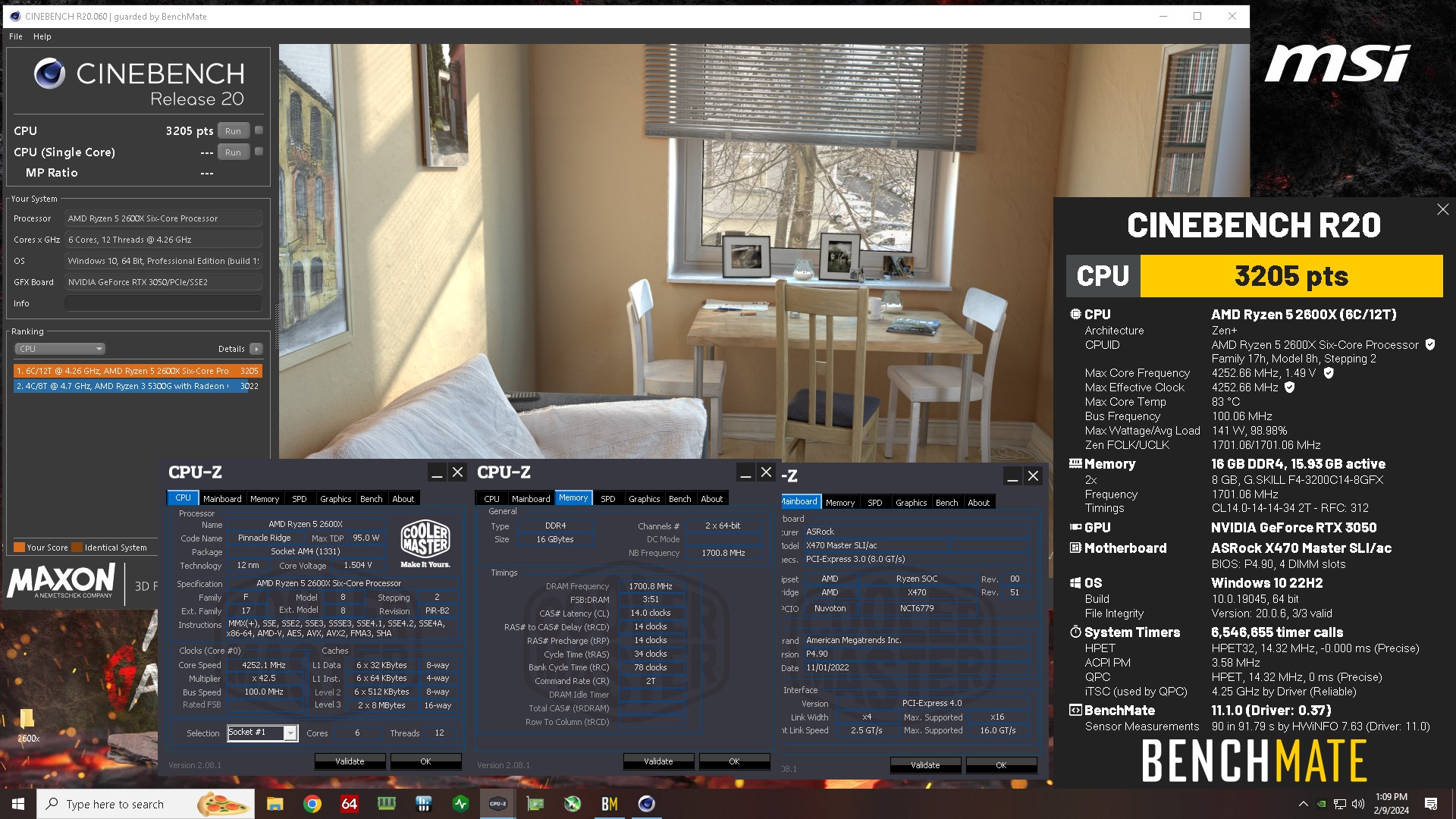Click the Info input field in Your System
Viewport: 1456px width, 819px height.
click(164, 303)
